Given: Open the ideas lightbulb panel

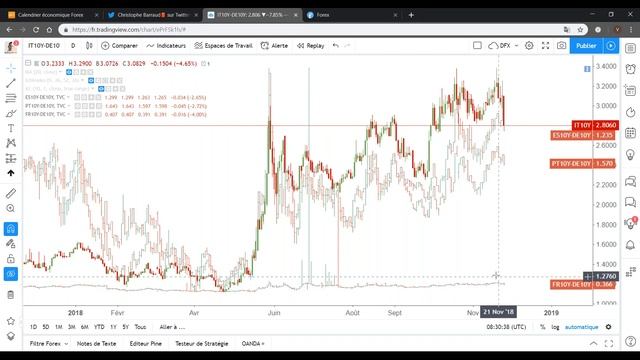Looking at the screenshot, I should pyautogui.click(x=630, y=155).
